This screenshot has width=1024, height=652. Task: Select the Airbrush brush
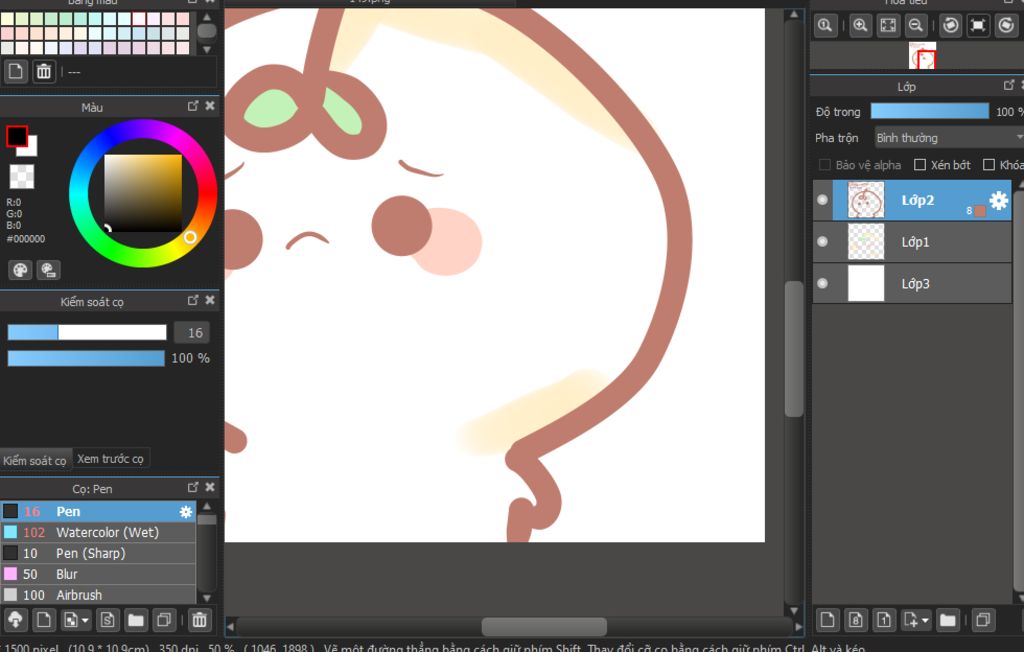(x=98, y=595)
